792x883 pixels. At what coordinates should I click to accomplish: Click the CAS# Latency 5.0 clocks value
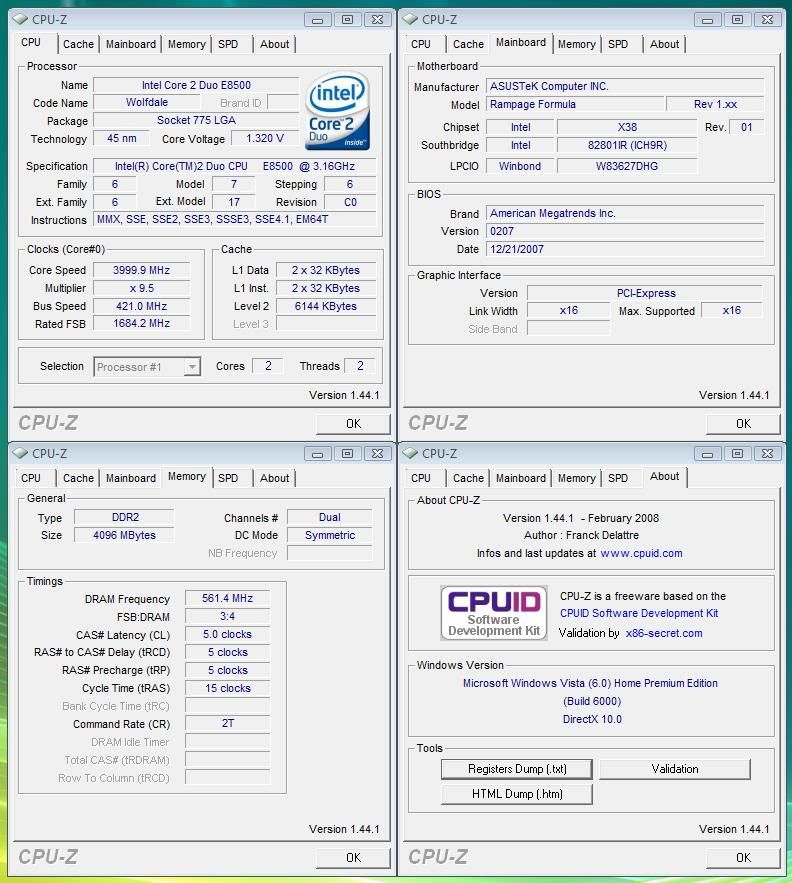(228, 634)
